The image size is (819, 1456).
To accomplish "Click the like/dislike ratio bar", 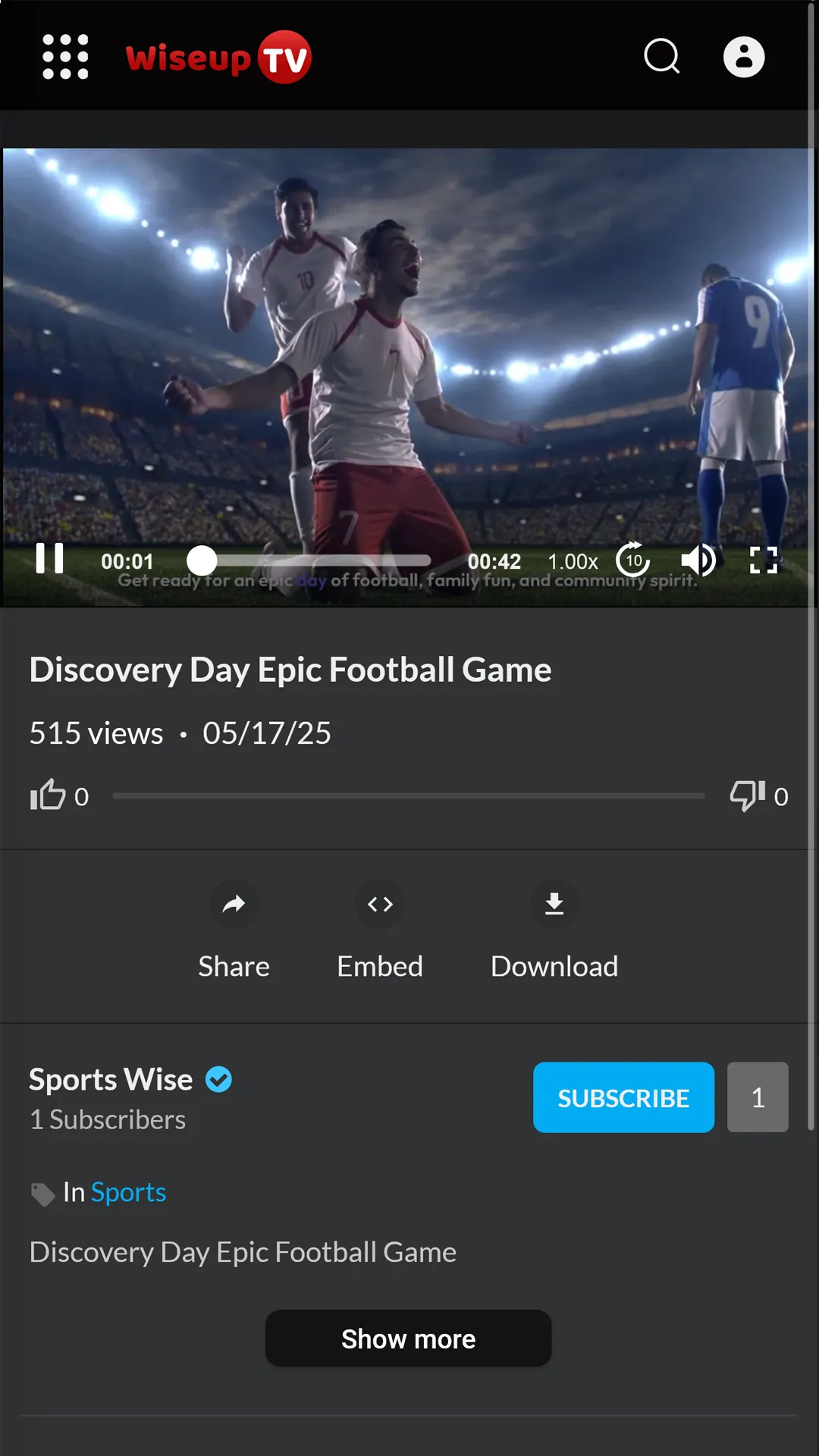I will (409, 795).
